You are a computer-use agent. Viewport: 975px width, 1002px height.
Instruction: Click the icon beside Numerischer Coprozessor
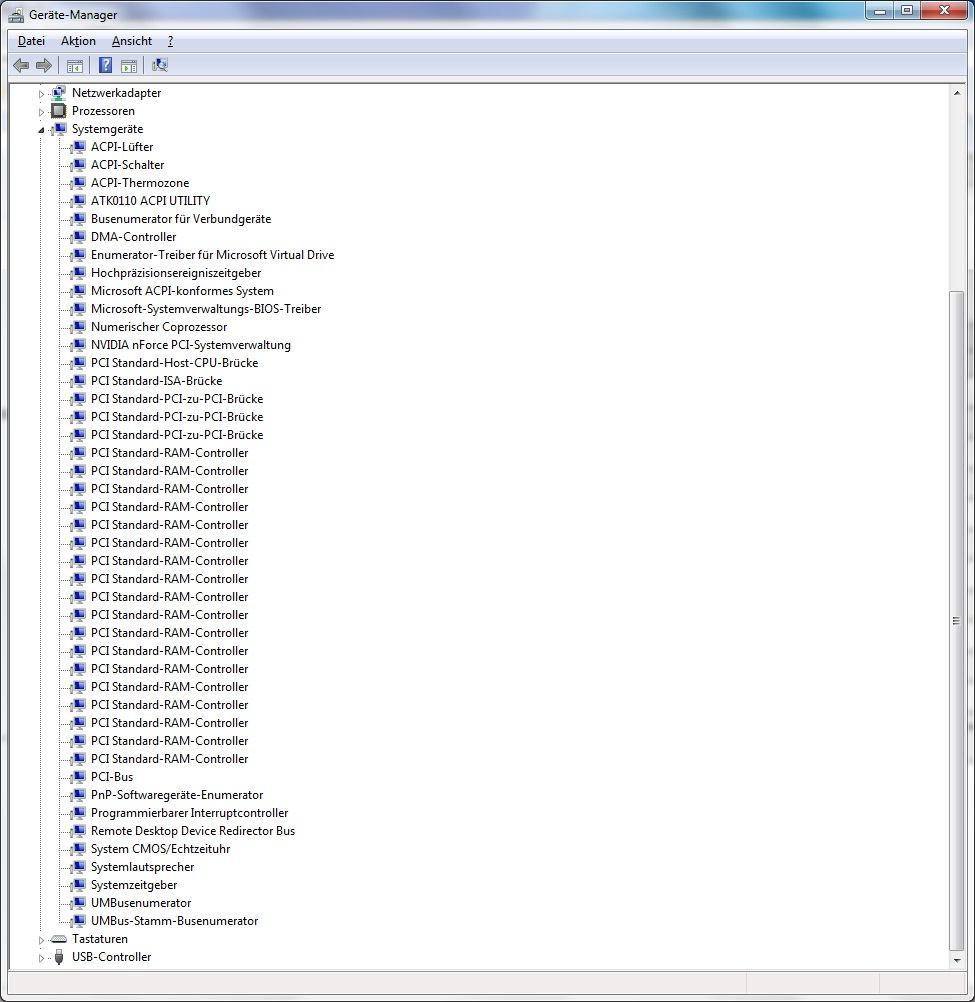78,327
